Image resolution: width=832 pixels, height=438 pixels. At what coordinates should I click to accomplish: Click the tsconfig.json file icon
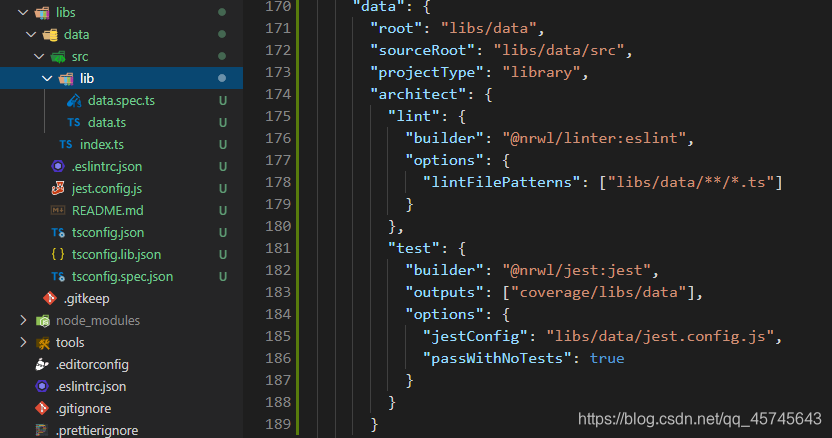(x=58, y=233)
